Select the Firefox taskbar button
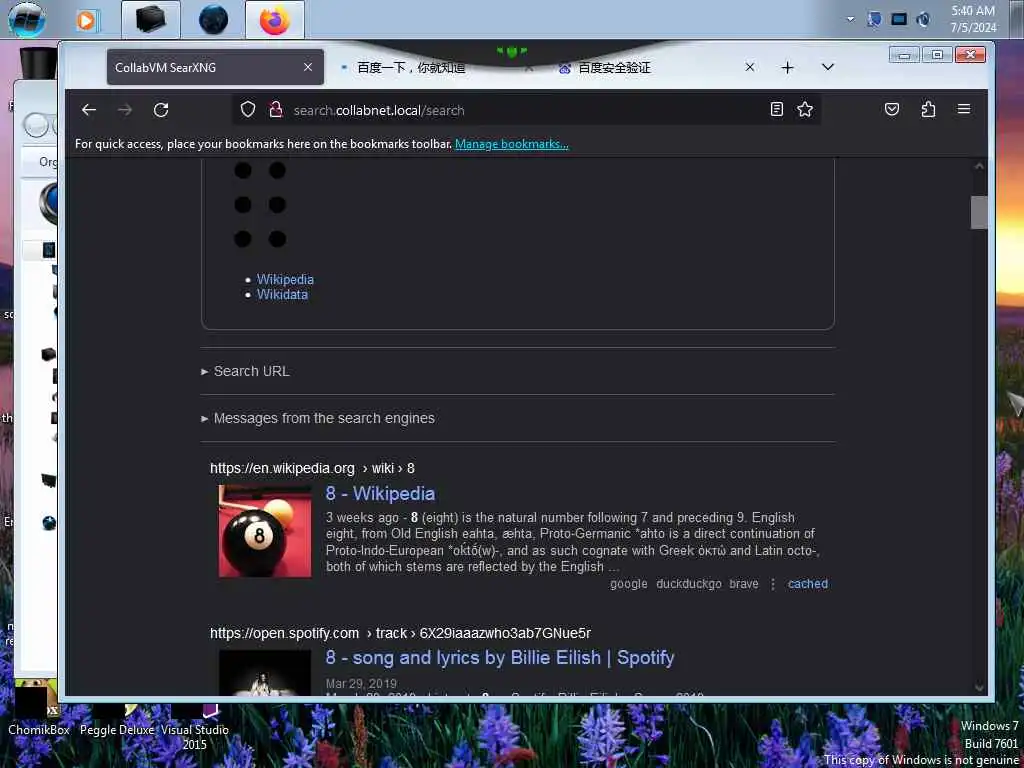Viewport: 1024px width, 768px height. point(275,20)
